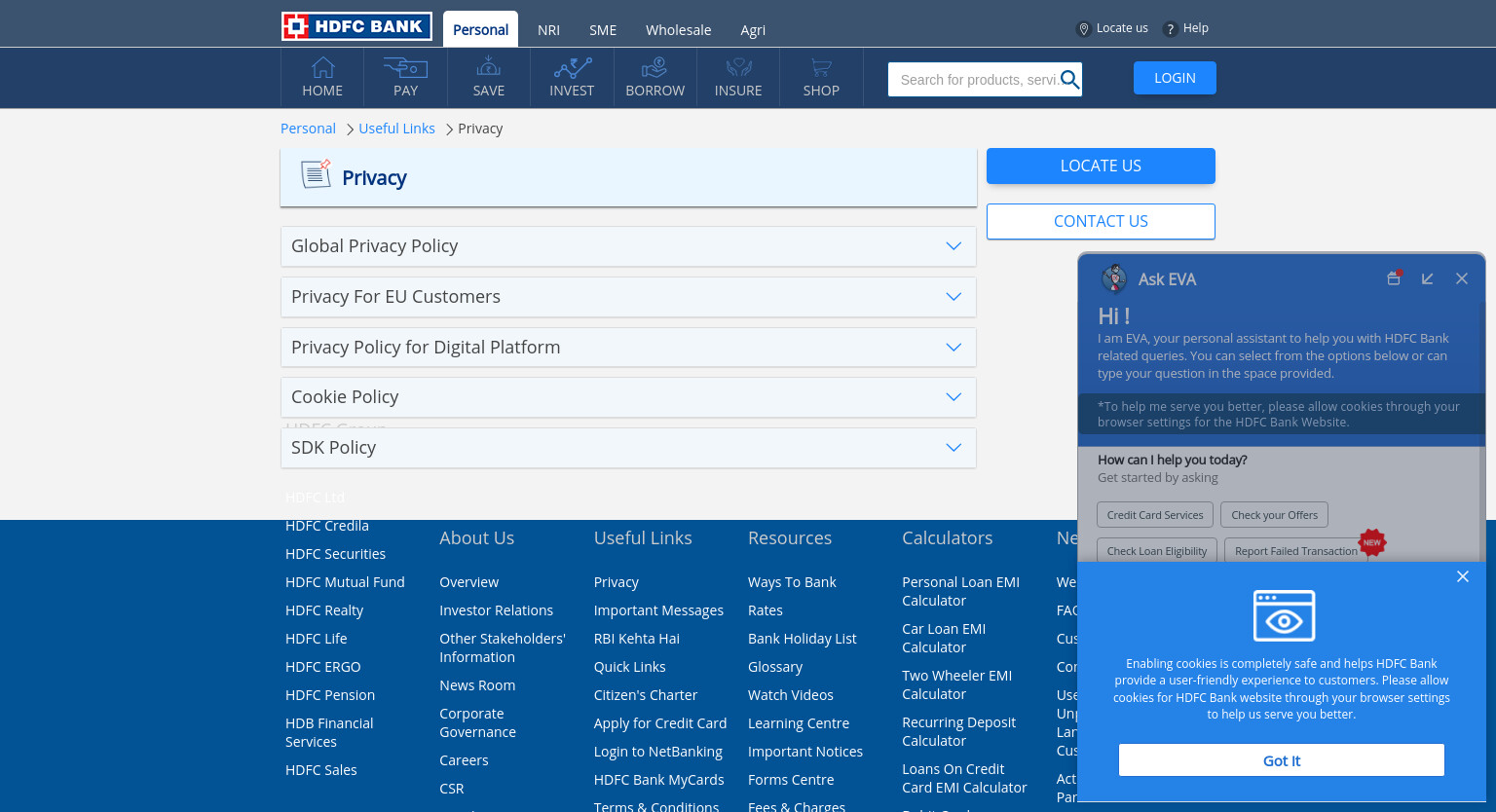Open the SAVE navigation icon
This screenshot has height=812, width=1496.
488,67
